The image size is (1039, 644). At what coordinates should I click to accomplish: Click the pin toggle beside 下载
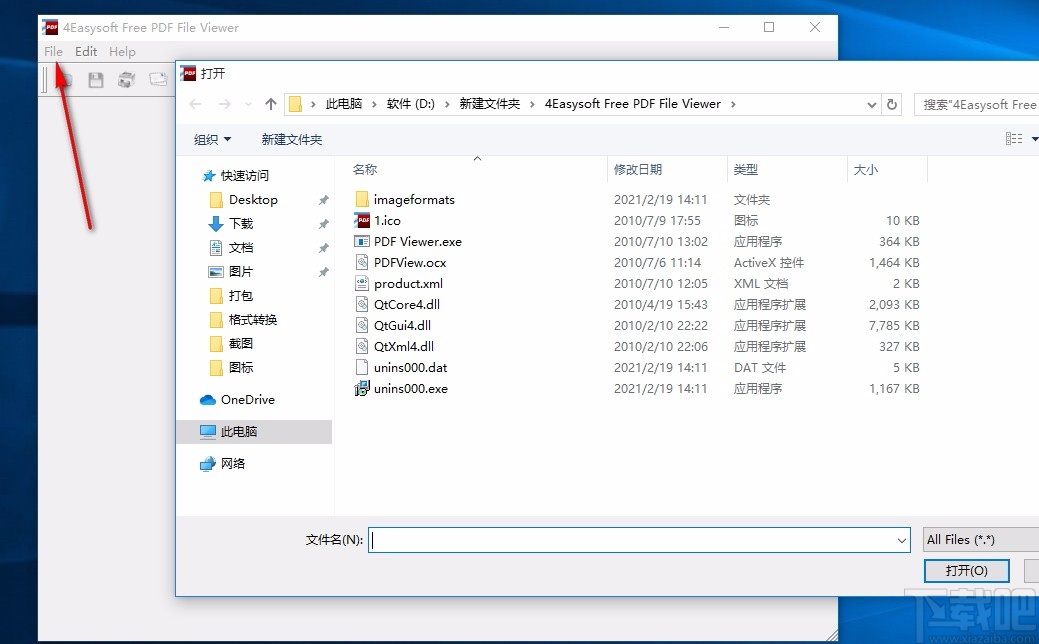[323, 223]
